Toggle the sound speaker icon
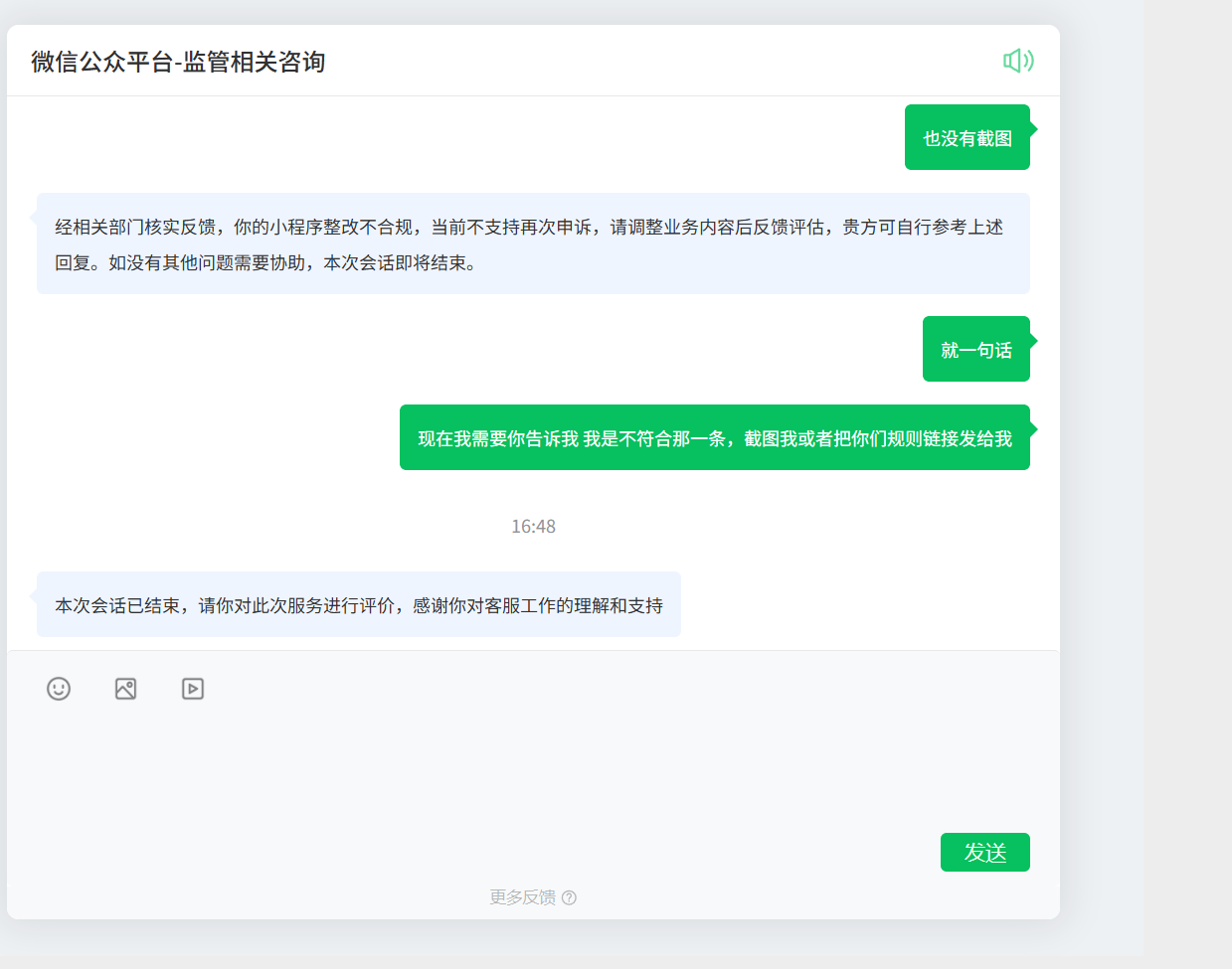 pyautogui.click(x=1018, y=61)
